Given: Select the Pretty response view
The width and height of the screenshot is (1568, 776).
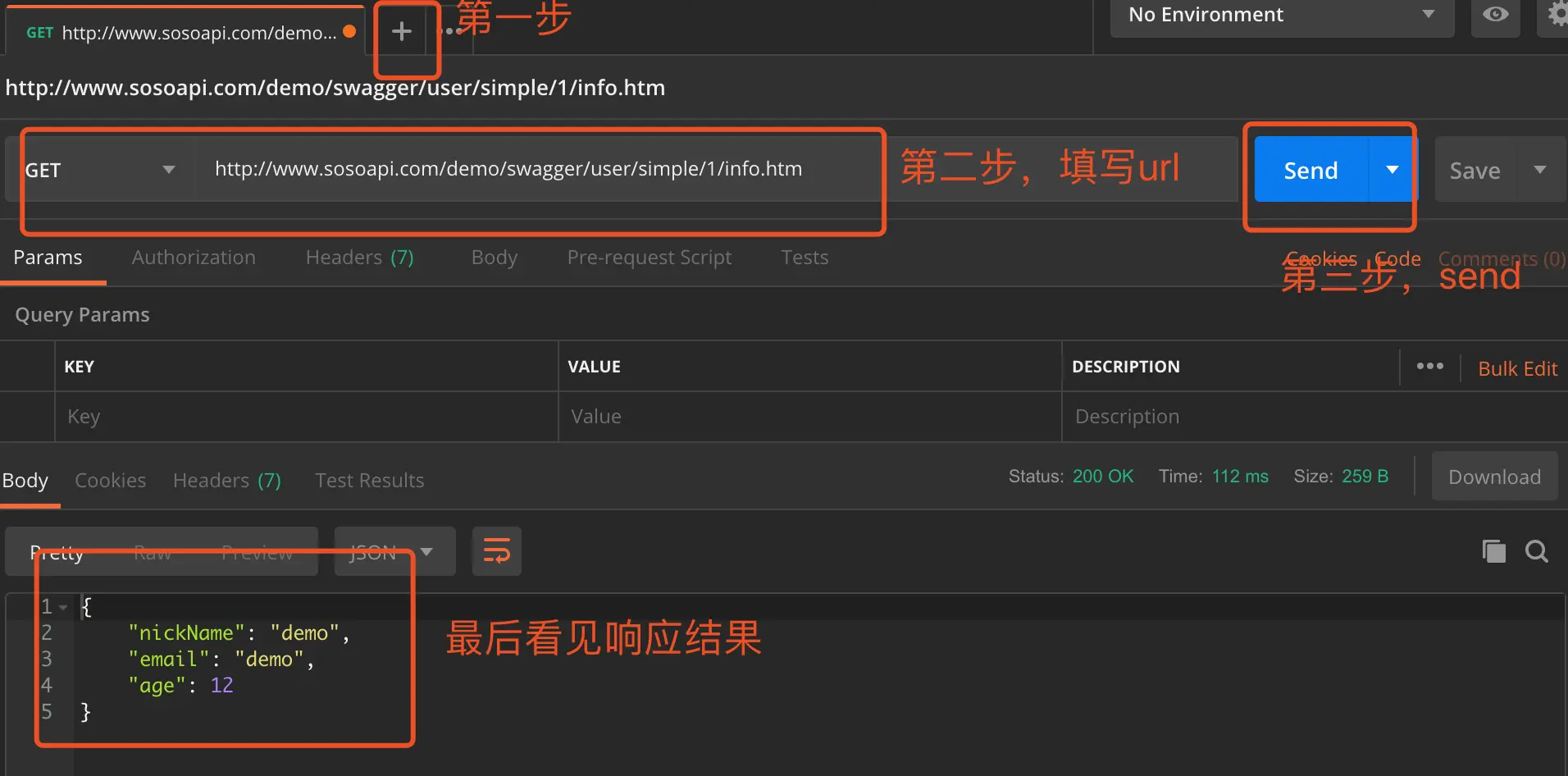Looking at the screenshot, I should 57,552.
